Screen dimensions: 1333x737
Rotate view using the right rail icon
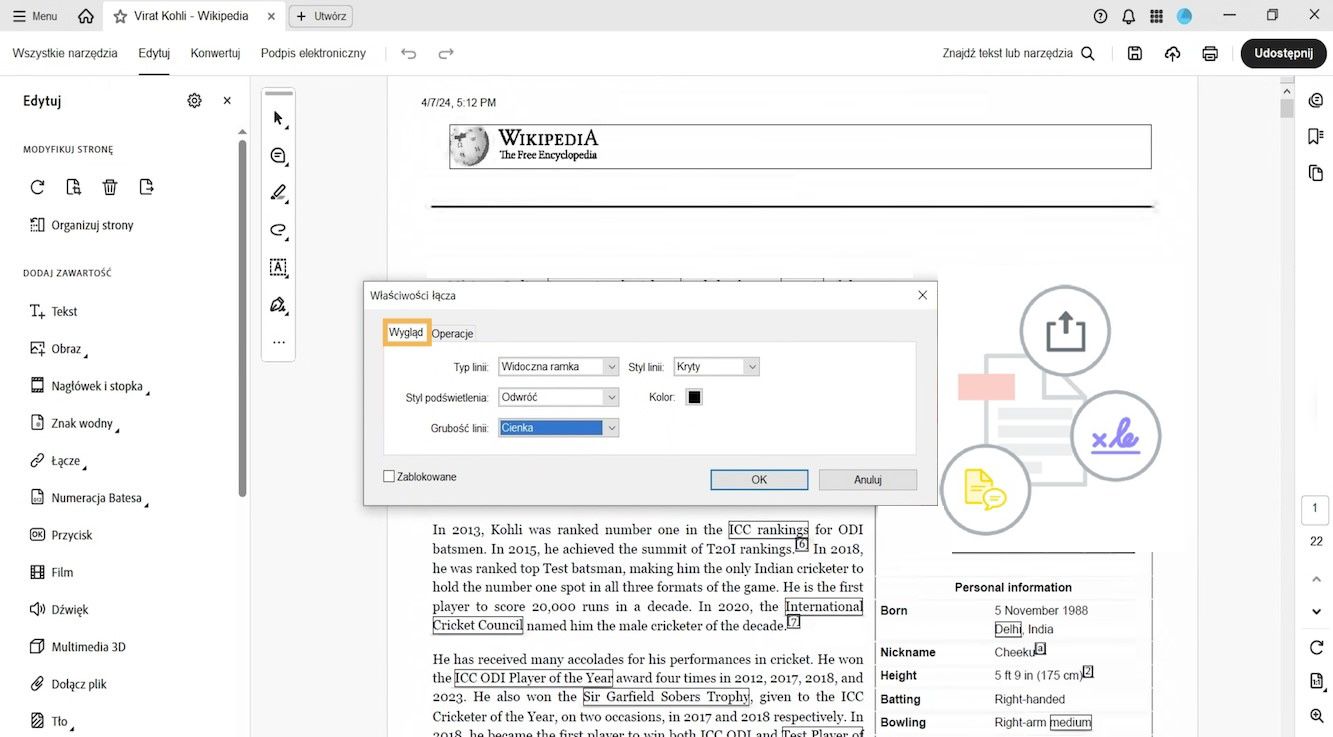[1316, 648]
